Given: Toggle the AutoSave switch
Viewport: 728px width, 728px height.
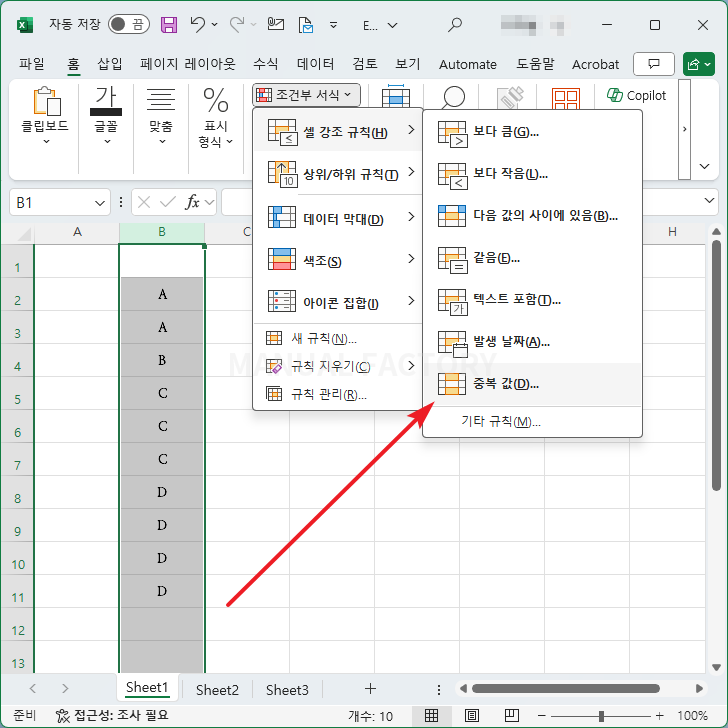Looking at the screenshot, I should tap(129, 24).
